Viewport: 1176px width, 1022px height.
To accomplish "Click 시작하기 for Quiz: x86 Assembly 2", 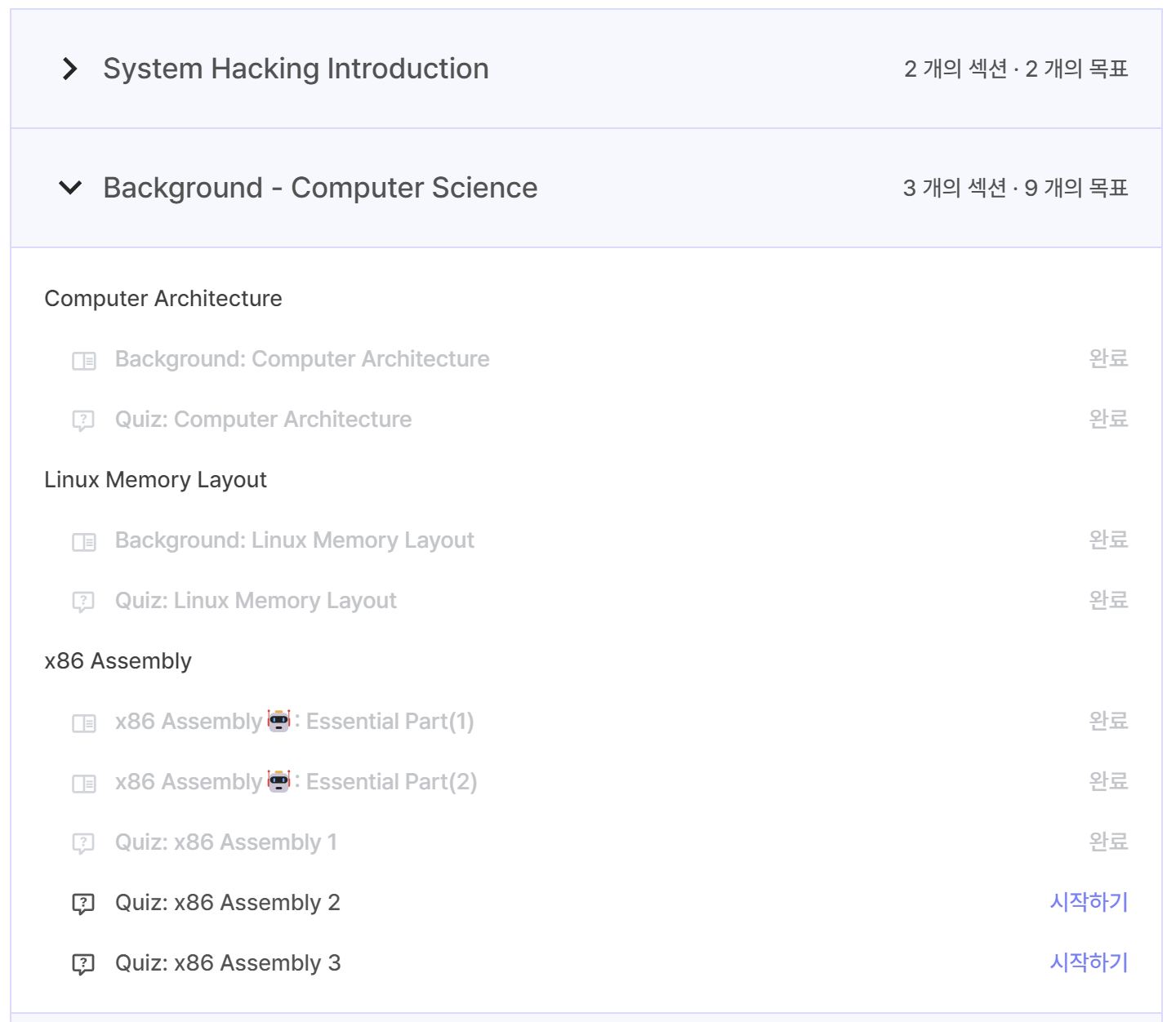I will (1089, 902).
